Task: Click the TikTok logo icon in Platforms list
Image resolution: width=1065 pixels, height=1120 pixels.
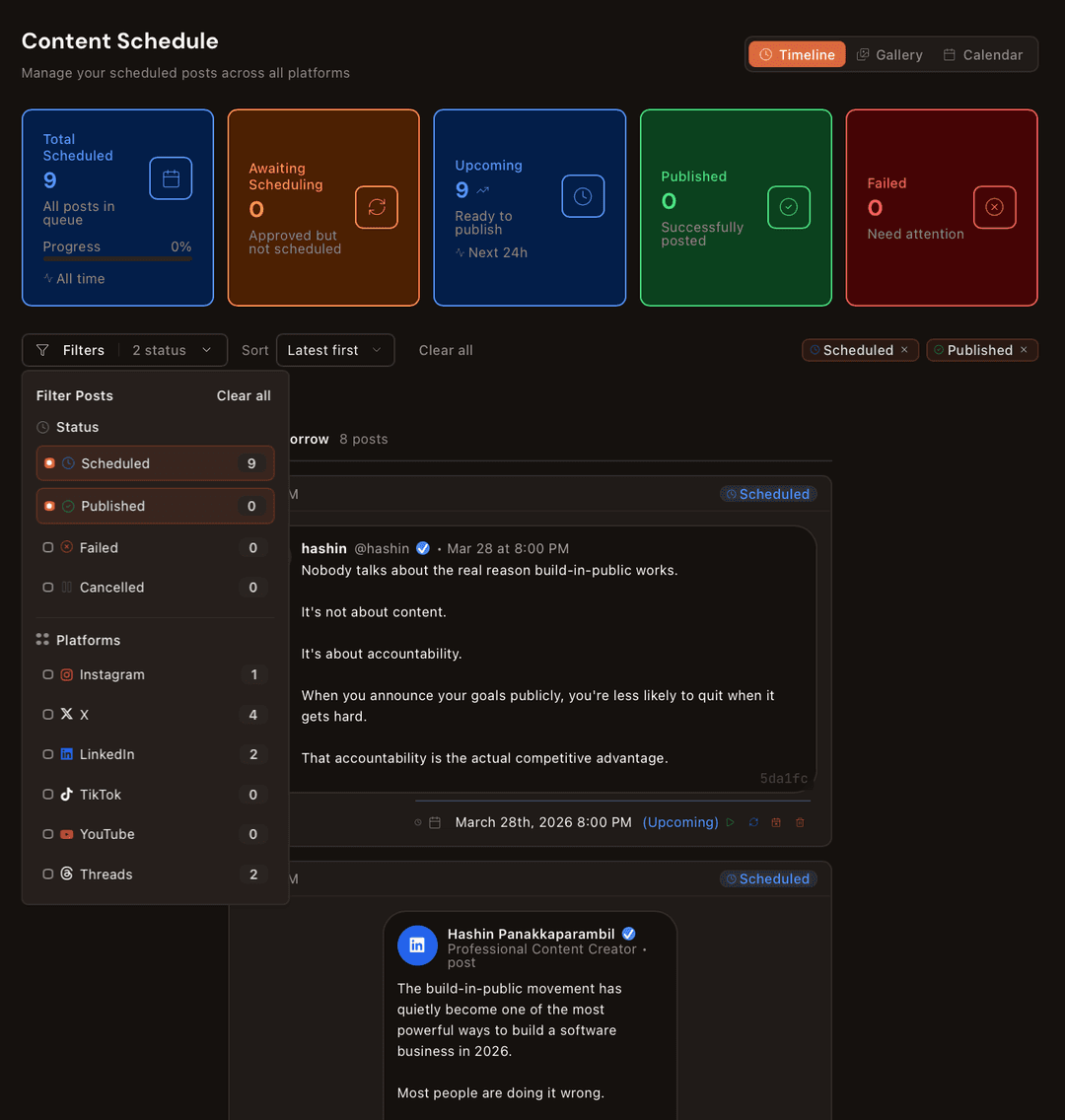Action: [66, 795]
